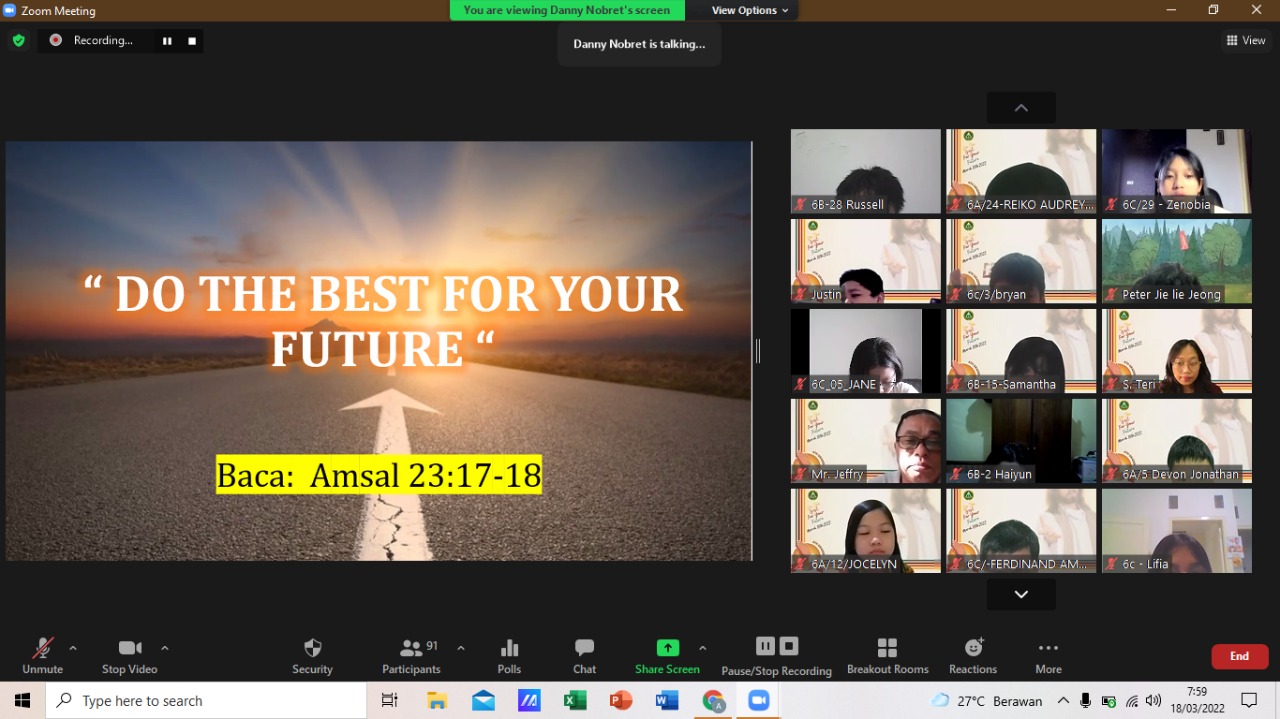Open the Polls window
Image resolution: width=1280 pixels, height=719 pixels.
pyautogui.click(x=509, y=655)
